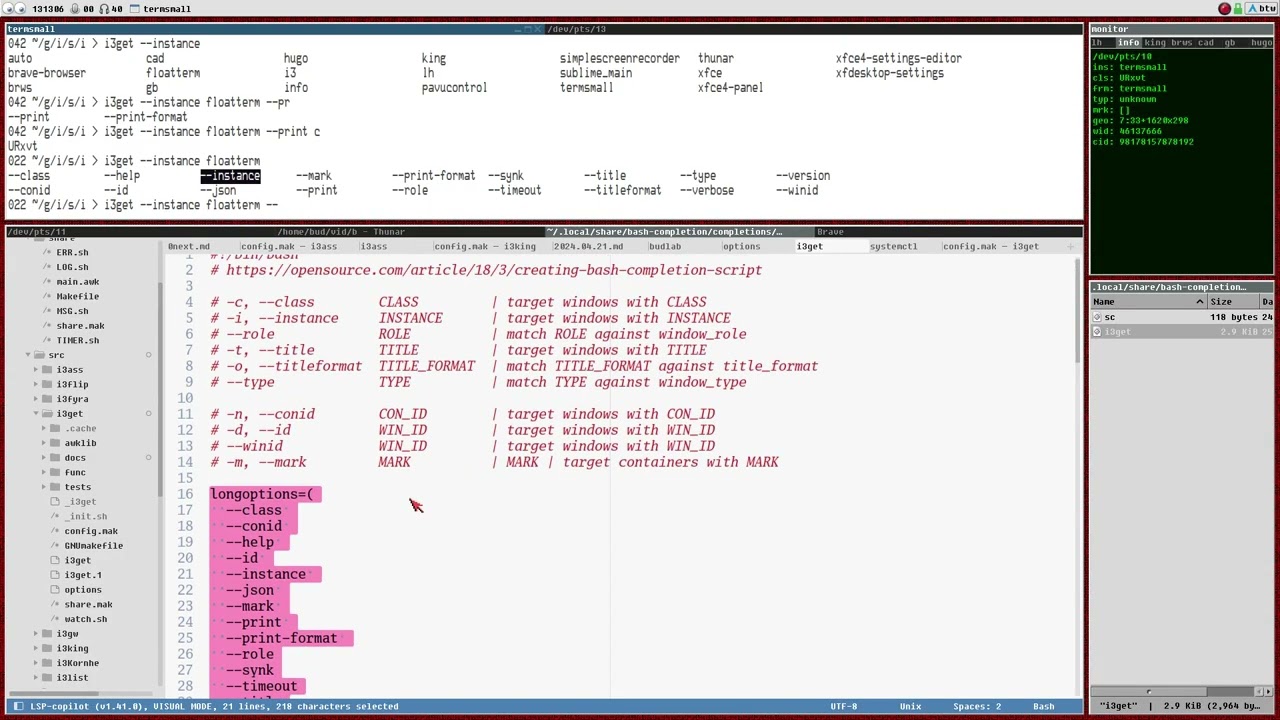Expand the func folder
Image resolution: width=1280 pixels, height=720 pixels.
44,472
